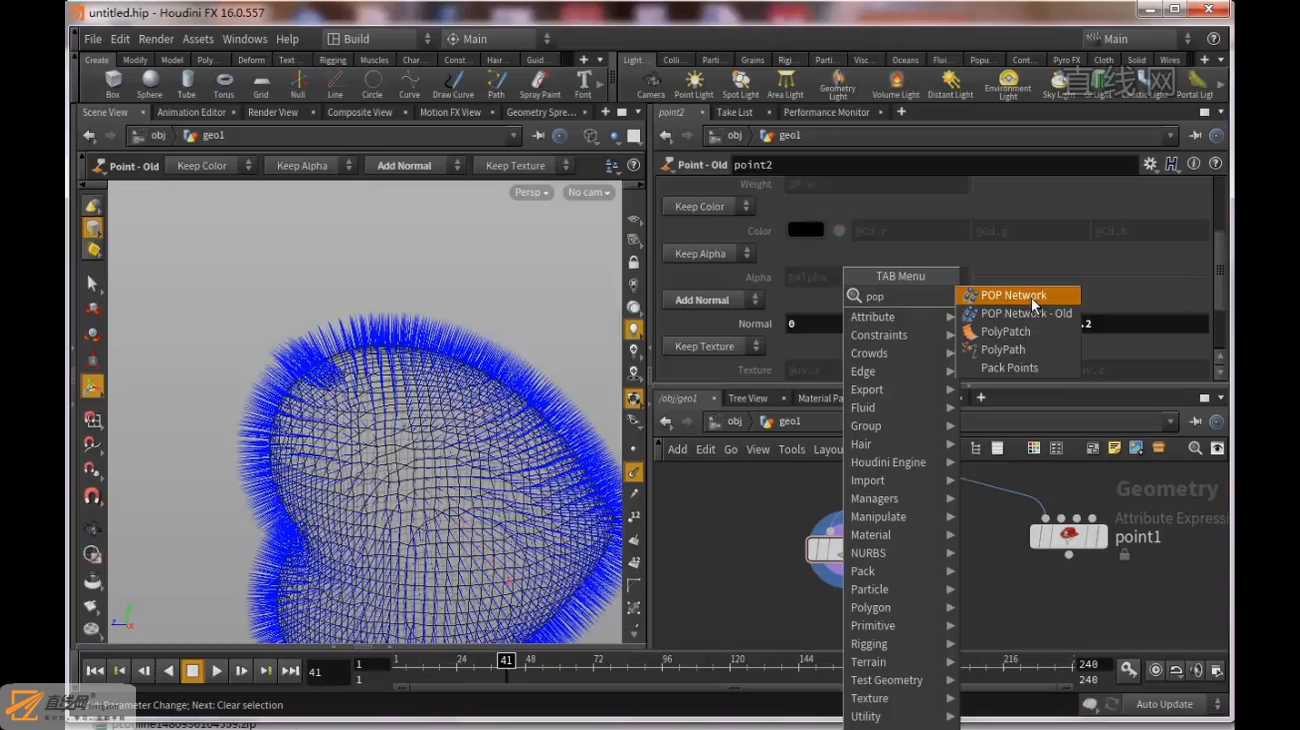Switch to the Animation Editor tab
1300x730 pixels.
pyautogui.click(x=191, y=113)
